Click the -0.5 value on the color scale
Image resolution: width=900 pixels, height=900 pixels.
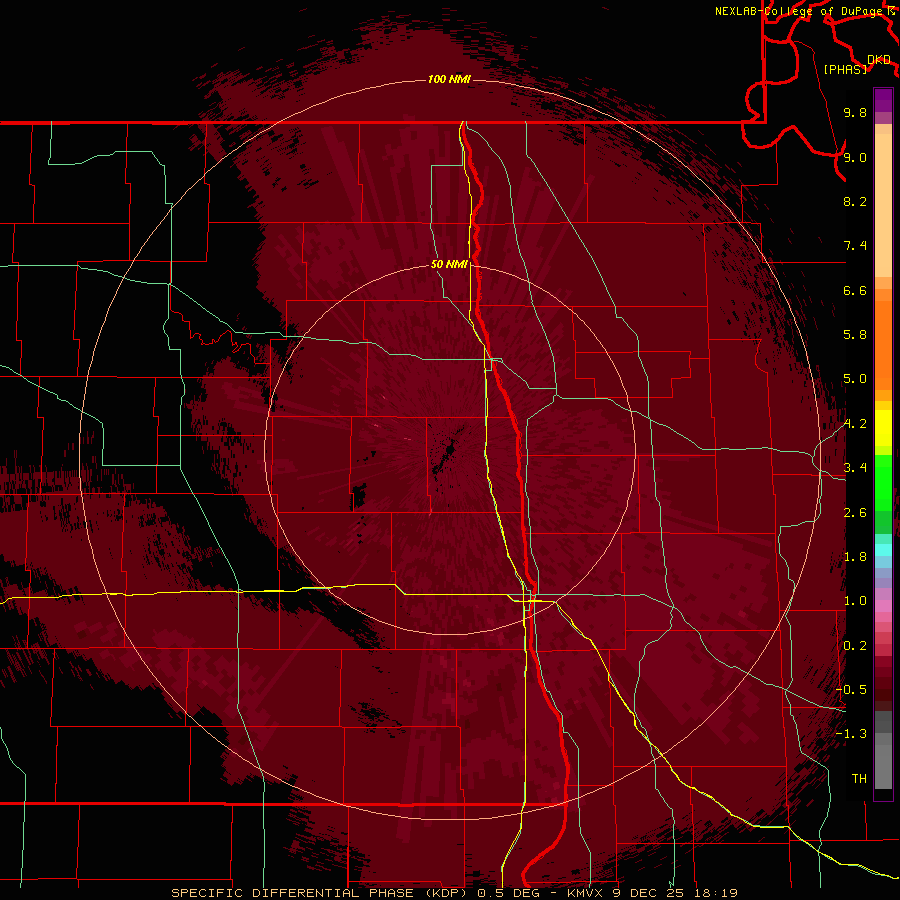coord(851,690)
